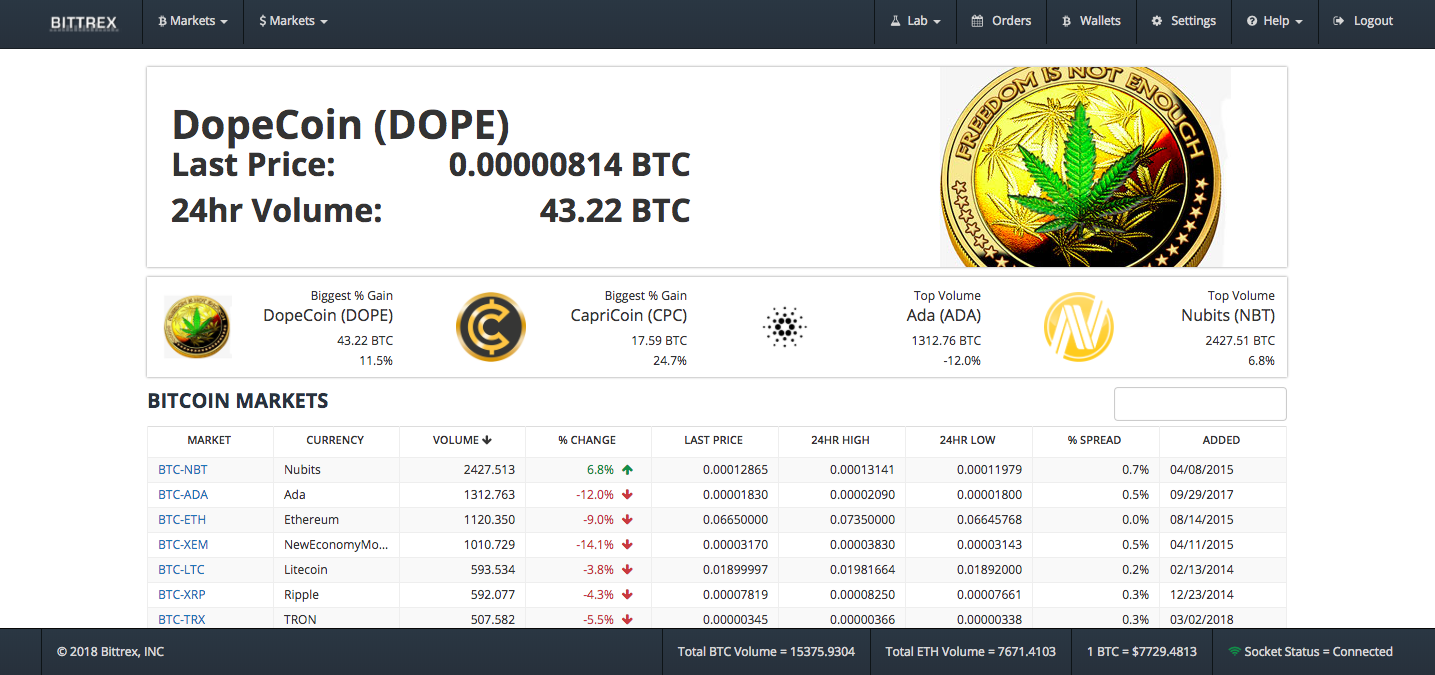The width and height of the screenshot is (1435, 675).
Task: Click the Bittrex logo
Action: (x=84, y=21)
